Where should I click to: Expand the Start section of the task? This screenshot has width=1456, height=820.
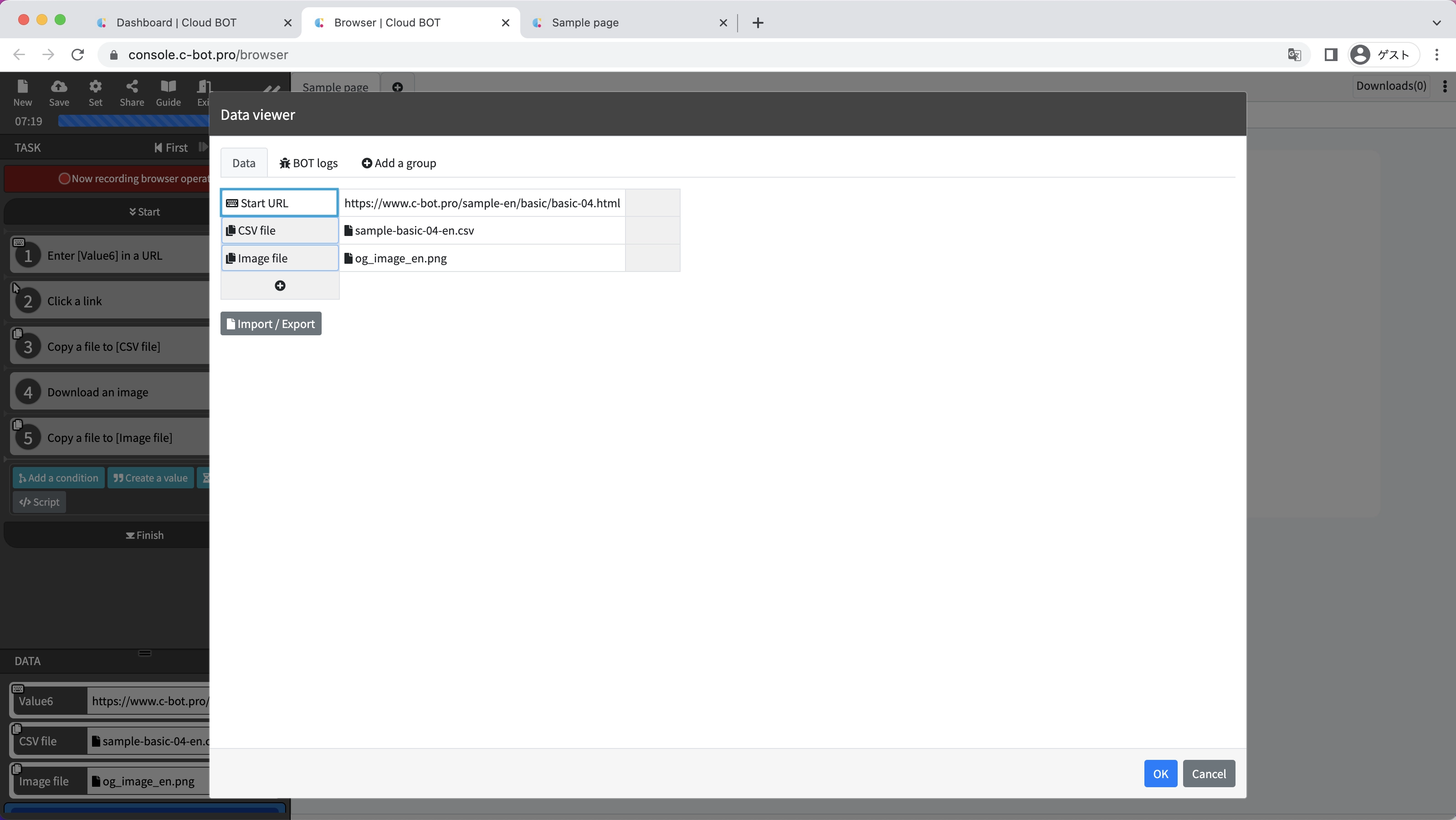tap(145, 212)
